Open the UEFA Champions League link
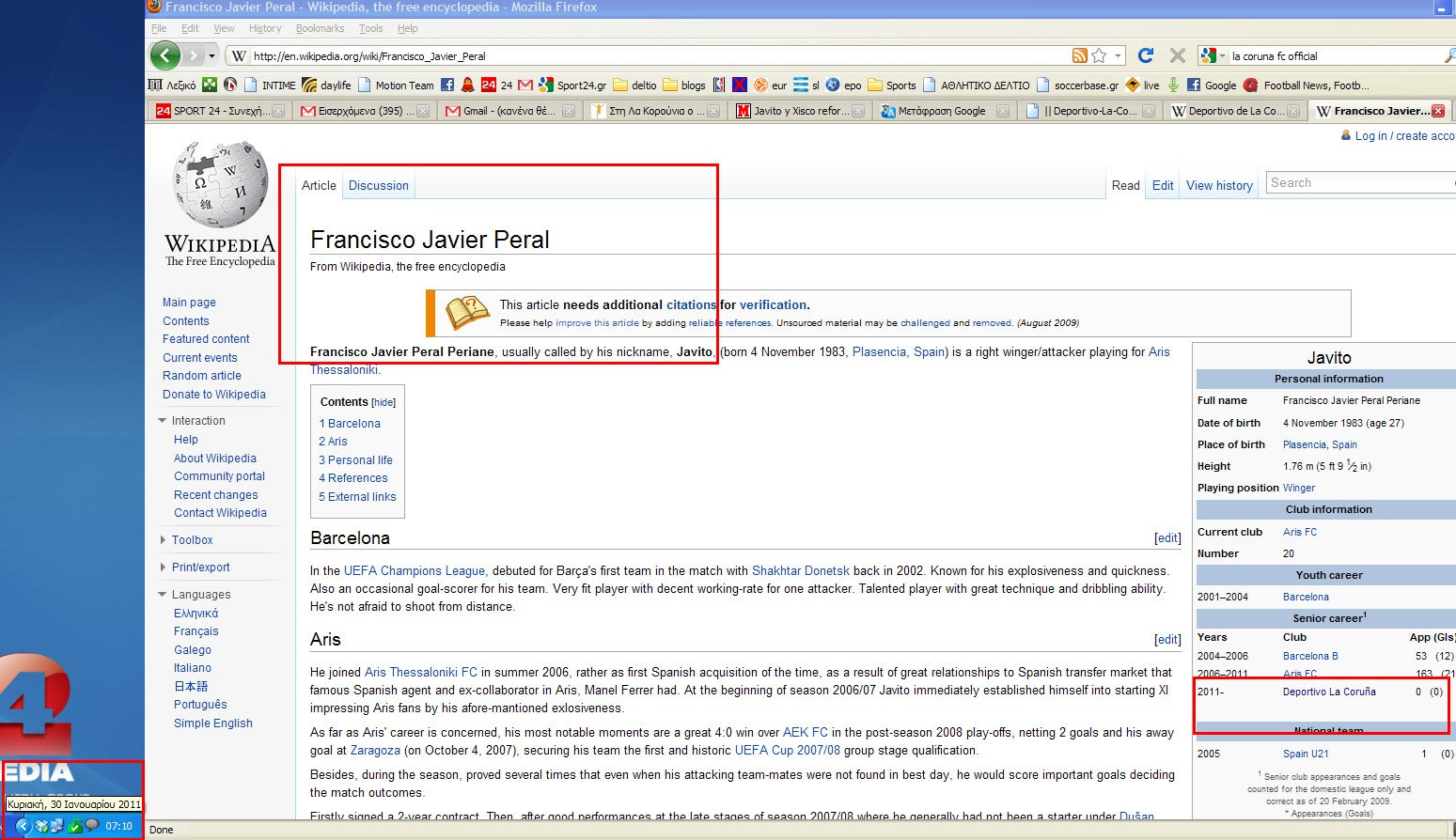This screenshot has width=1456, height=840. pos(415,571)
